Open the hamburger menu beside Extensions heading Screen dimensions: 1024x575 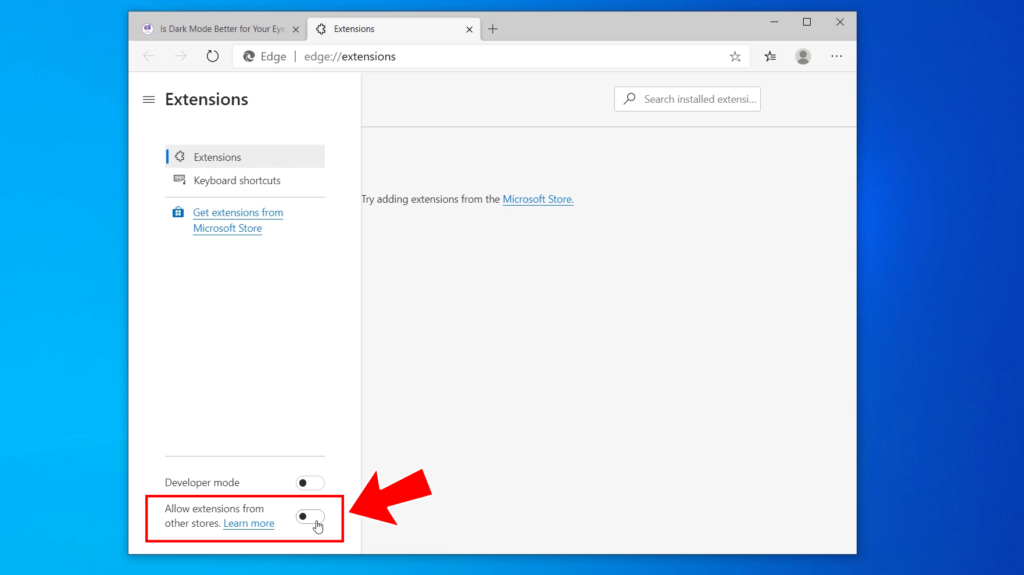coord(149,99)
